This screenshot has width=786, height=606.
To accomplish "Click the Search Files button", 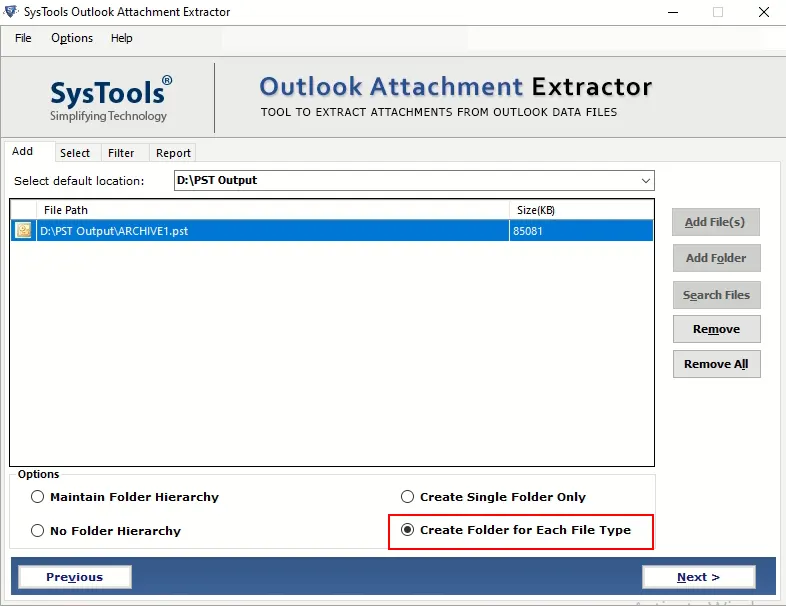I will pyautogui.click(x=716, y=295).
